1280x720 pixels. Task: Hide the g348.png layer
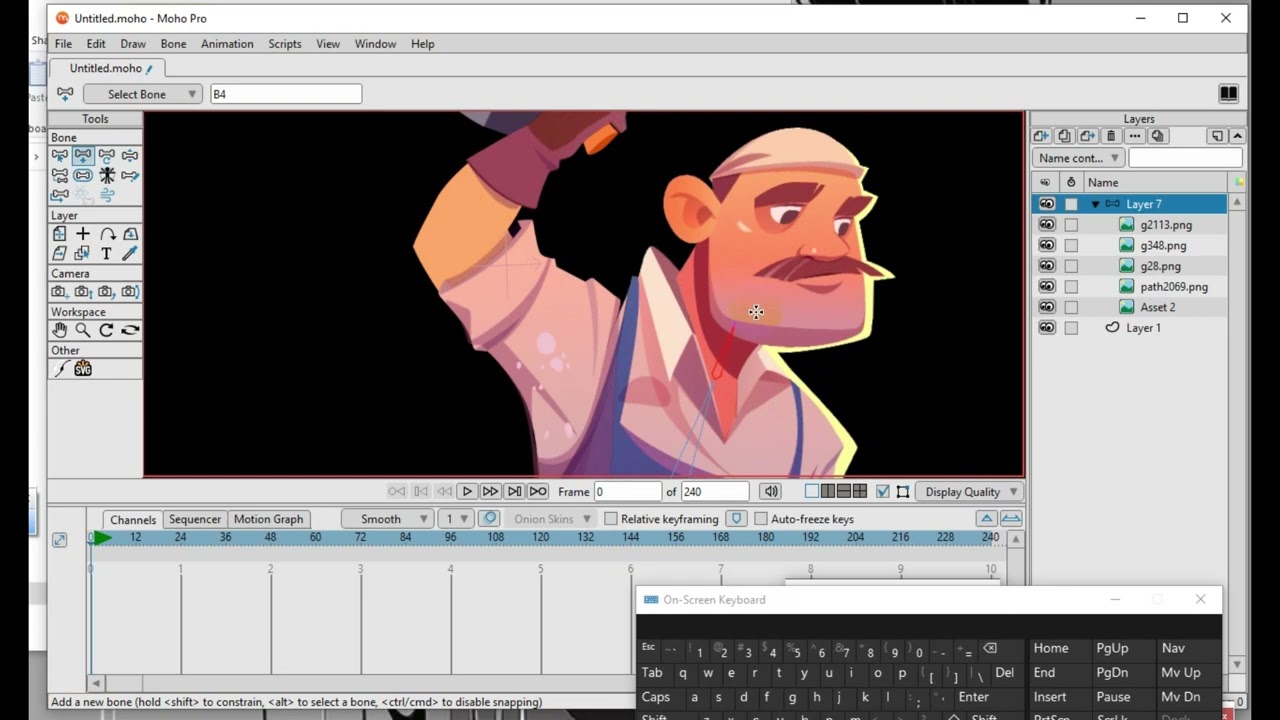point(1047,245)
